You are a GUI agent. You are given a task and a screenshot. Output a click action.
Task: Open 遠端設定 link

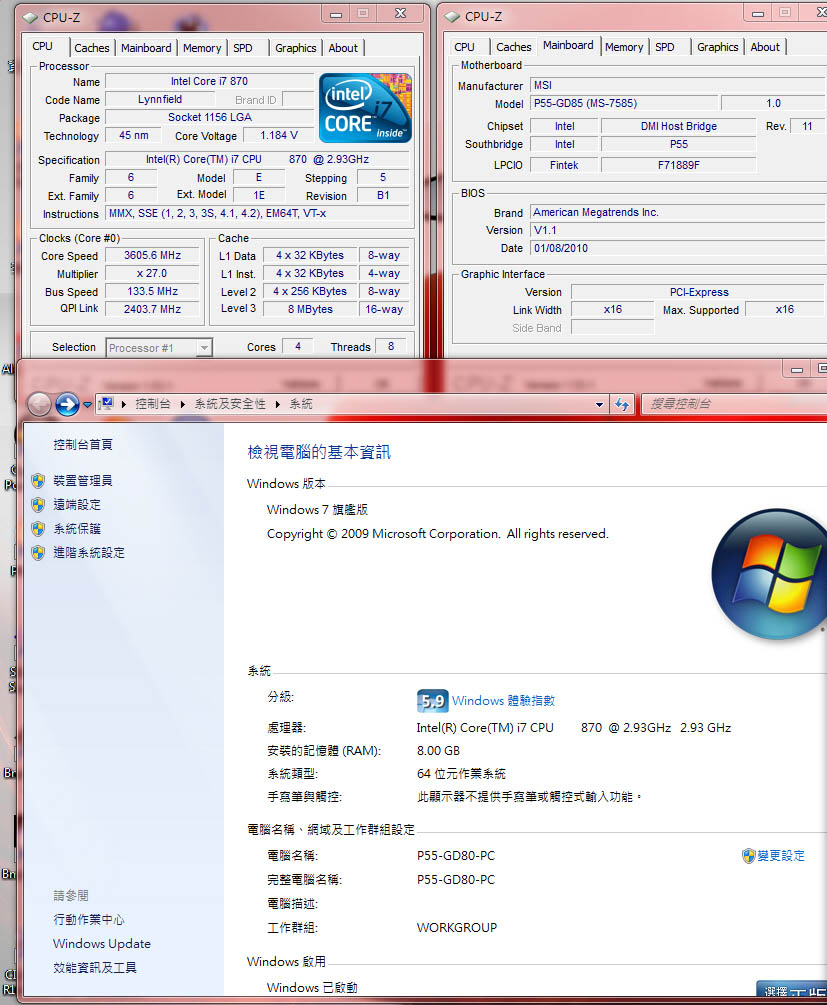[77, 505]
